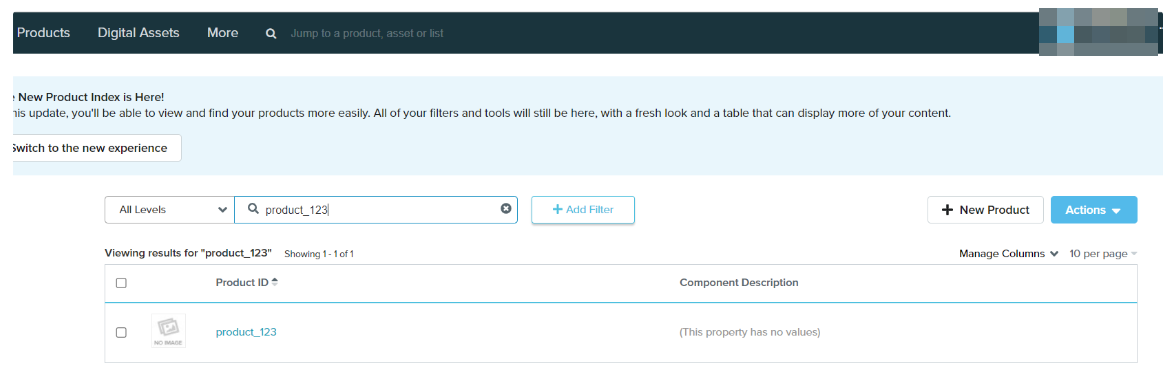The width and height of the screenshot is (1169, 384).
Task: Click the search icon inside the product filter box
Action: point(253,210)
